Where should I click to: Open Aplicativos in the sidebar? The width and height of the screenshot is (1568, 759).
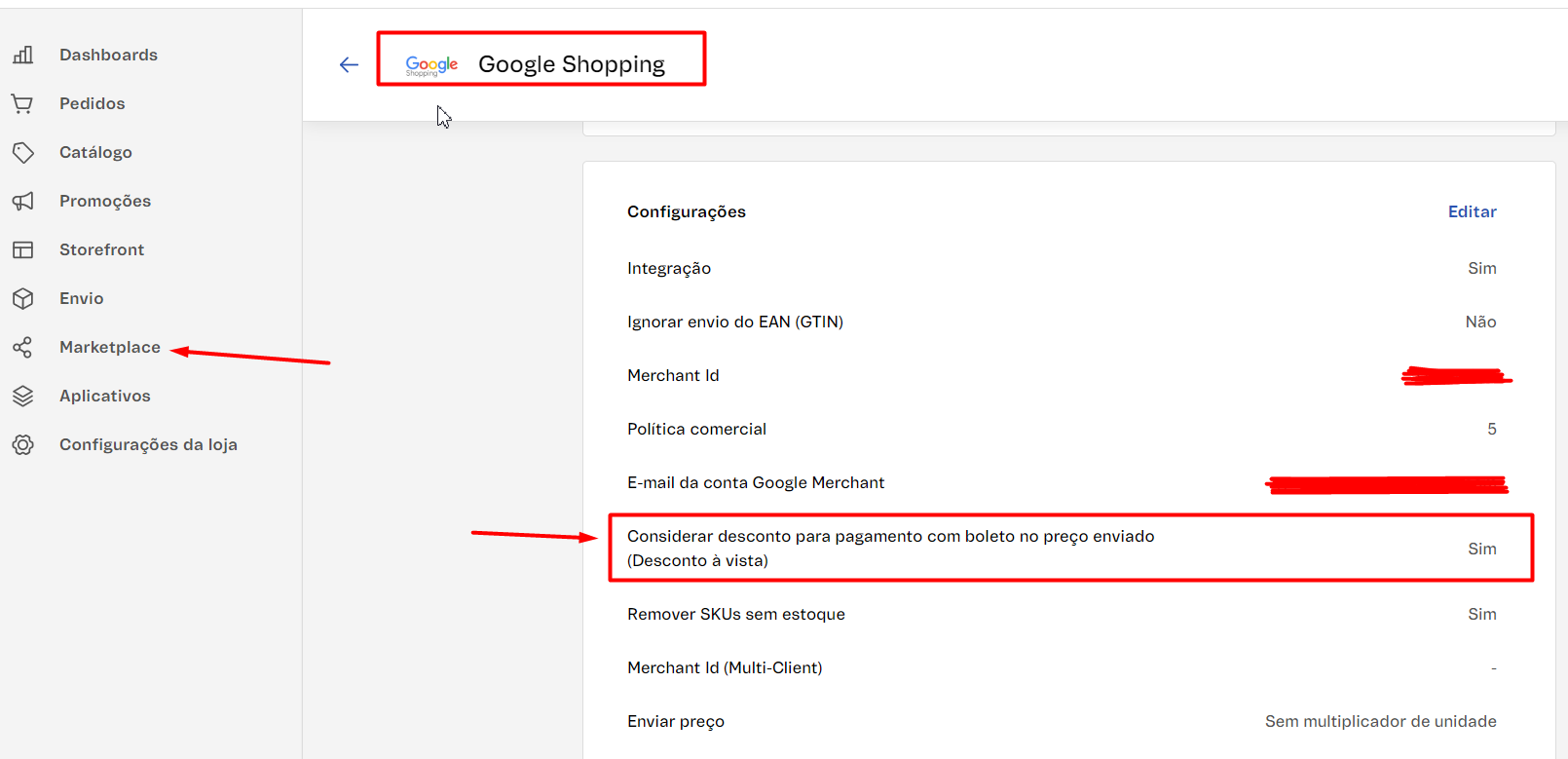(105, 396)
